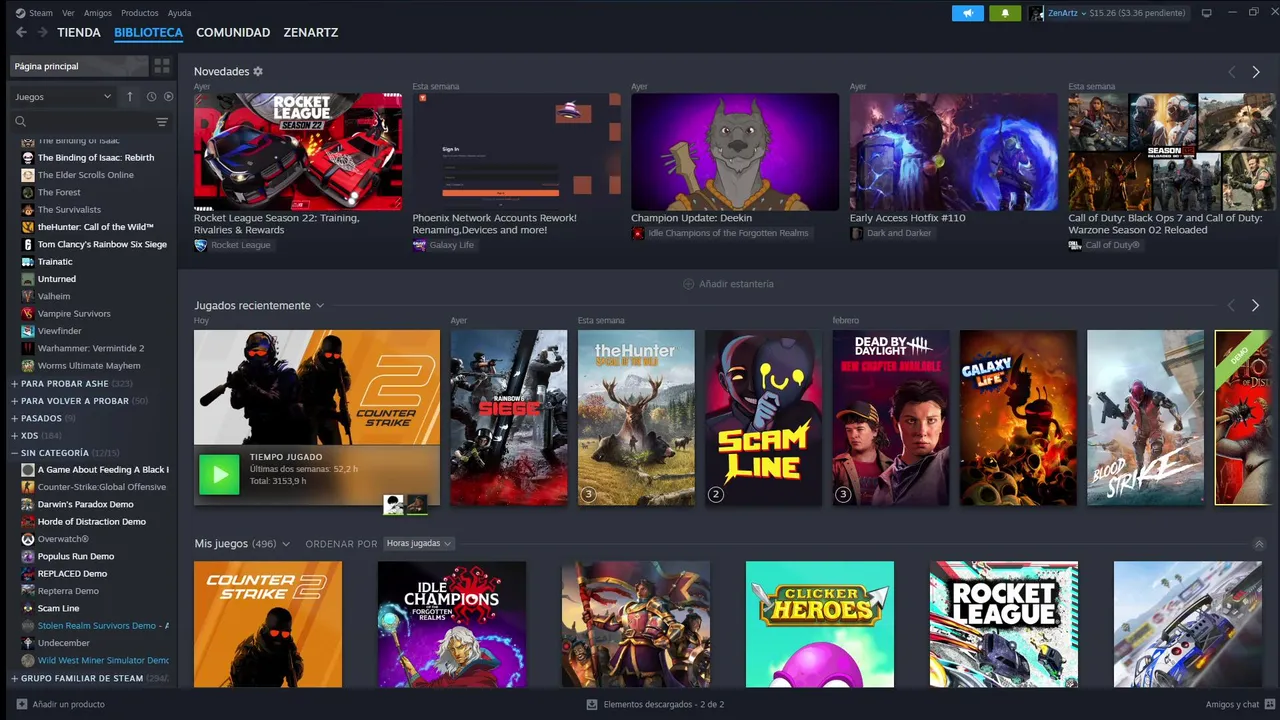Open the Amigos menu
The width and height of the screenshot is (1280, 720).
click(x=98, y=13)
